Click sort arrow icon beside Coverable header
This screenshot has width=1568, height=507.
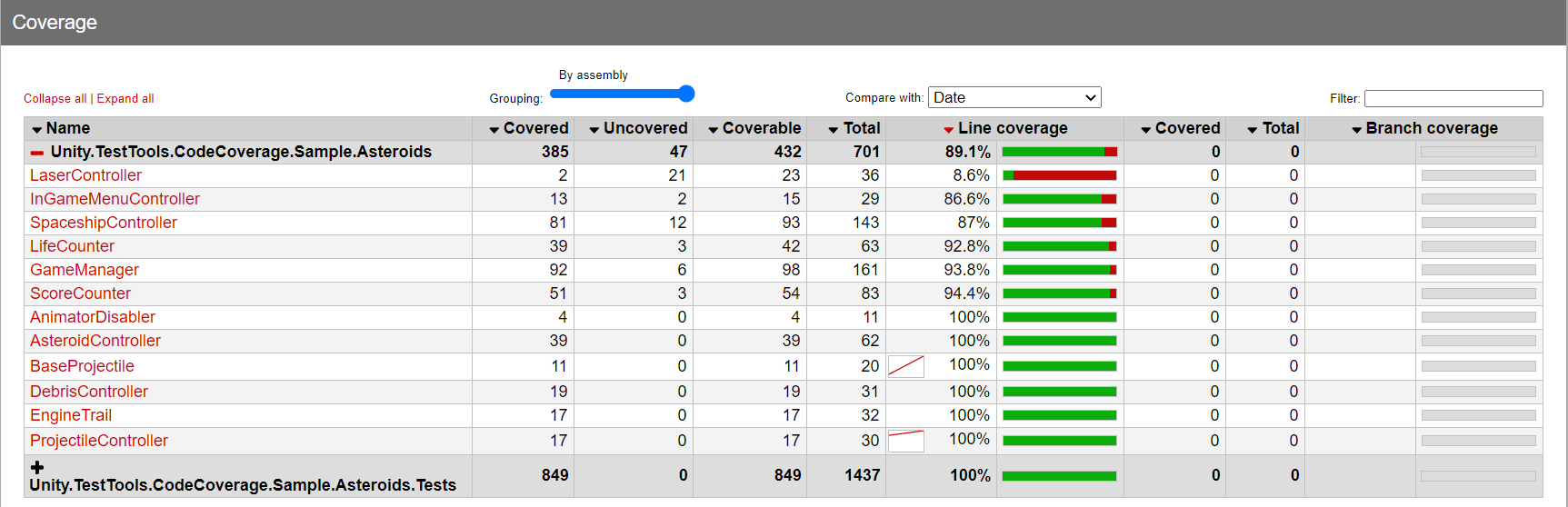[x=714, y=130]
